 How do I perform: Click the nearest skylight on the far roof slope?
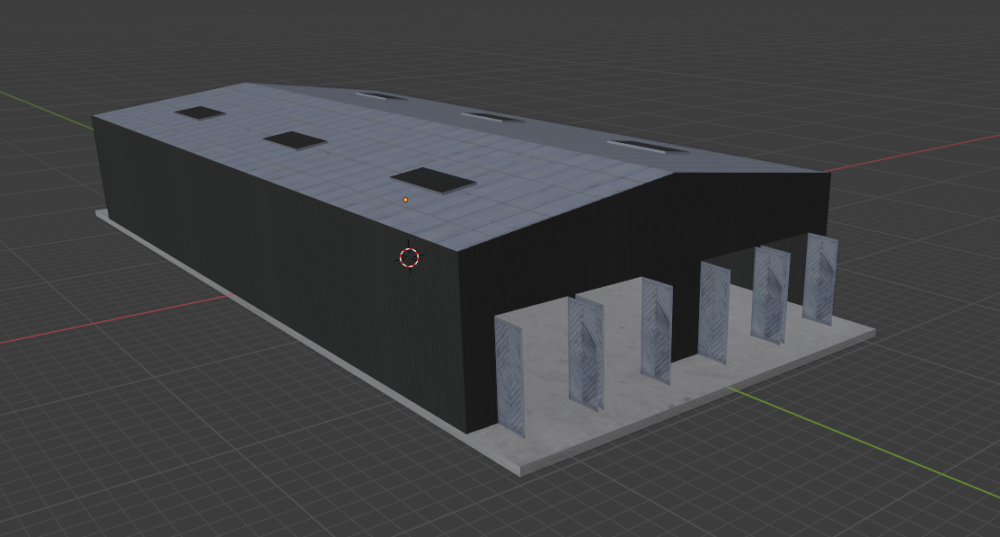coord(647,147)
